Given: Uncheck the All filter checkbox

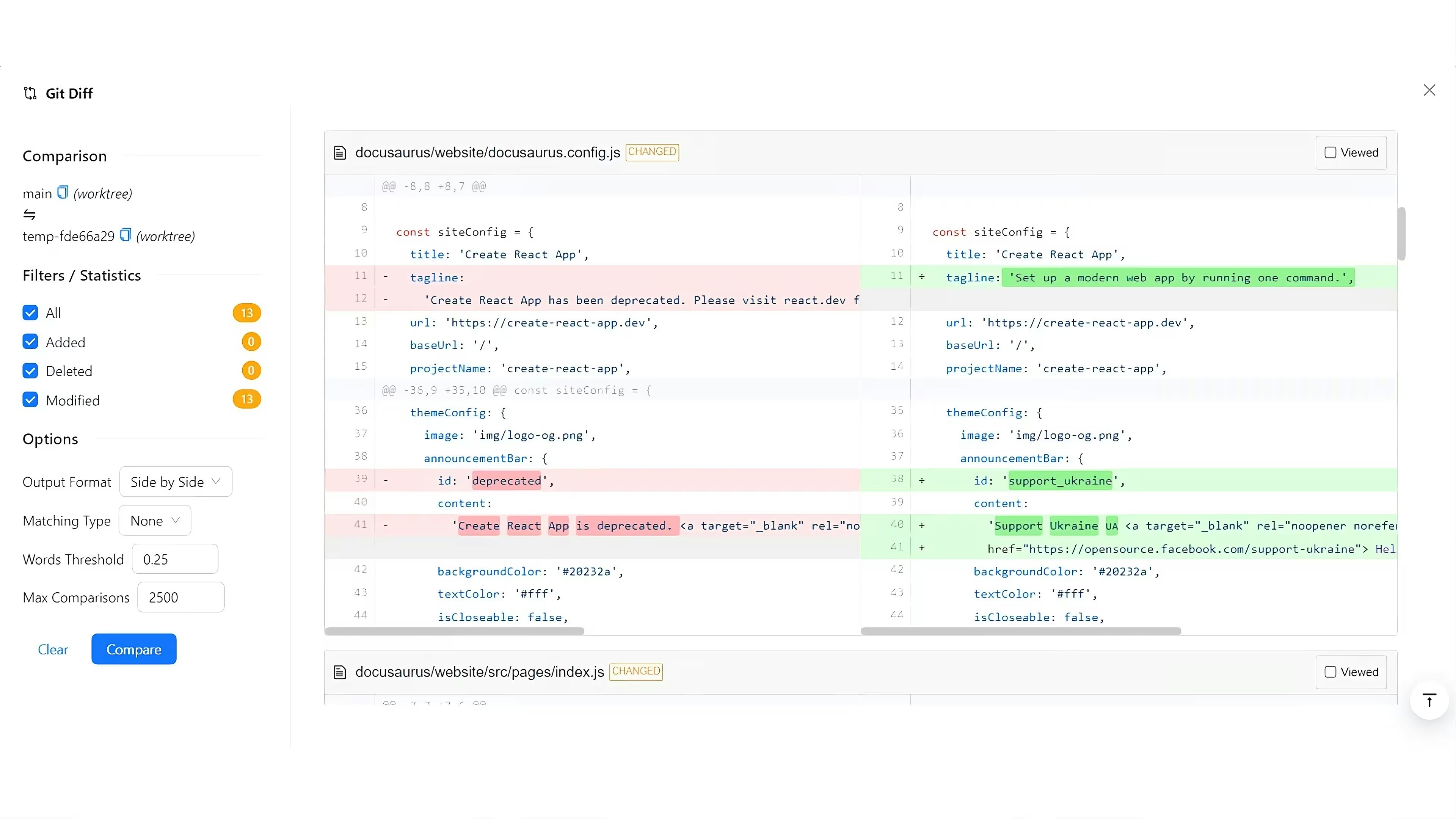Looking at the screenshot, I should click(30, 312).
